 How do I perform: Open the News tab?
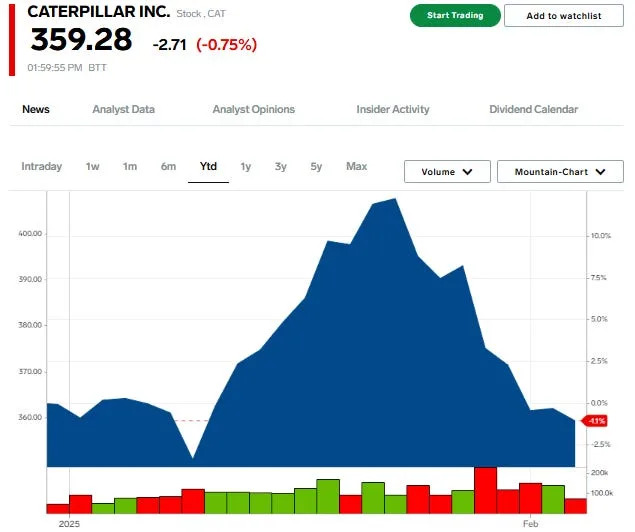point(36,109)
